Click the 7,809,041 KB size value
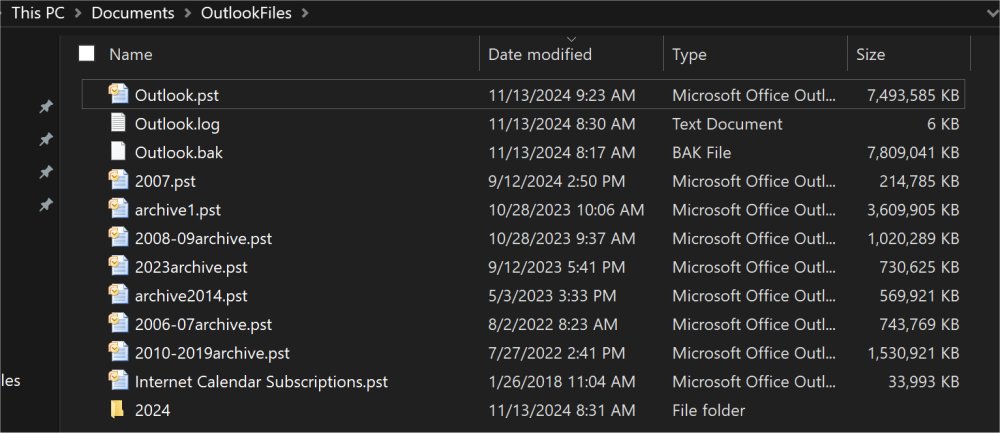The width and height of the screenshot is (1000, 433). pyautogui.click(x=913, y=152)
